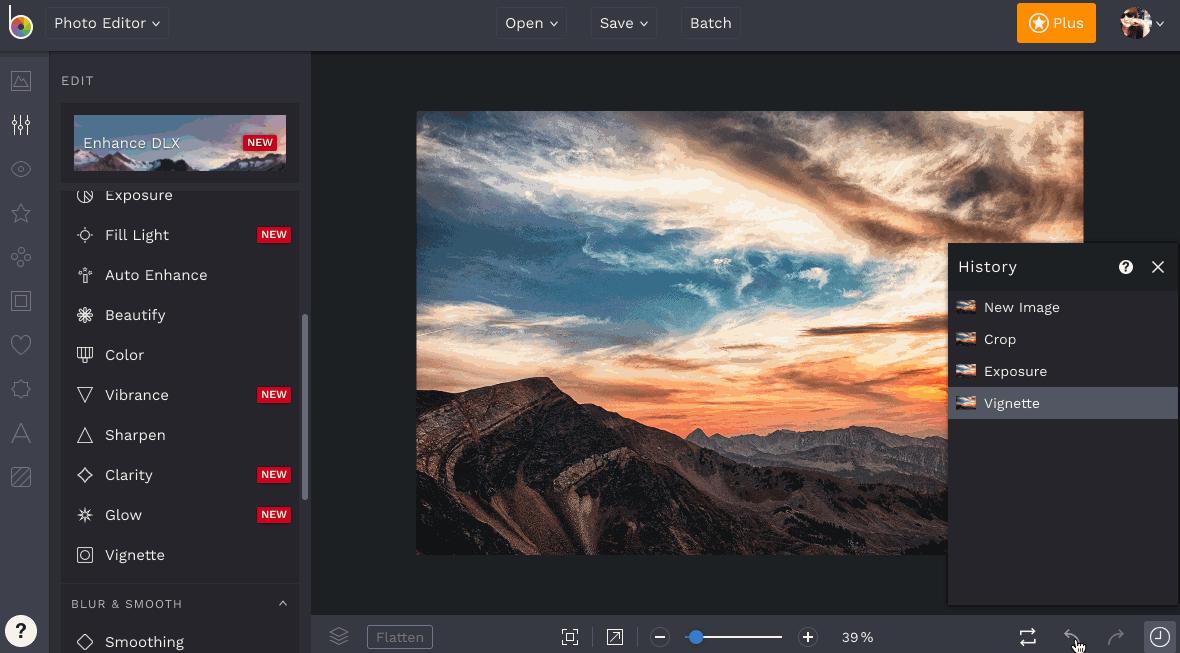Open the Save dropdown menu
Viewport: 1180px width, 653px height.
tap(624, 23)
